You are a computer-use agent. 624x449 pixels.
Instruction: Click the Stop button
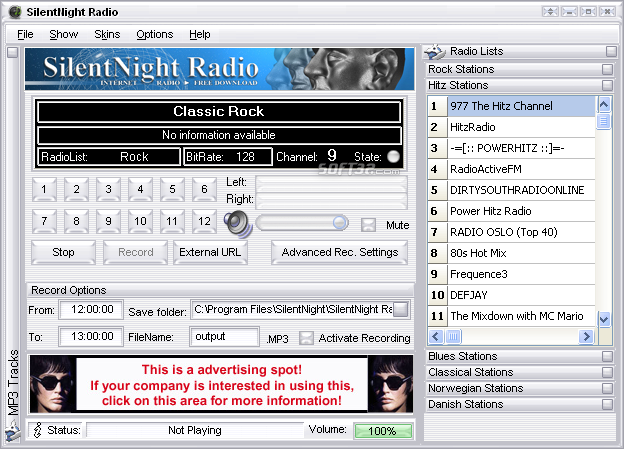point(63,252)
